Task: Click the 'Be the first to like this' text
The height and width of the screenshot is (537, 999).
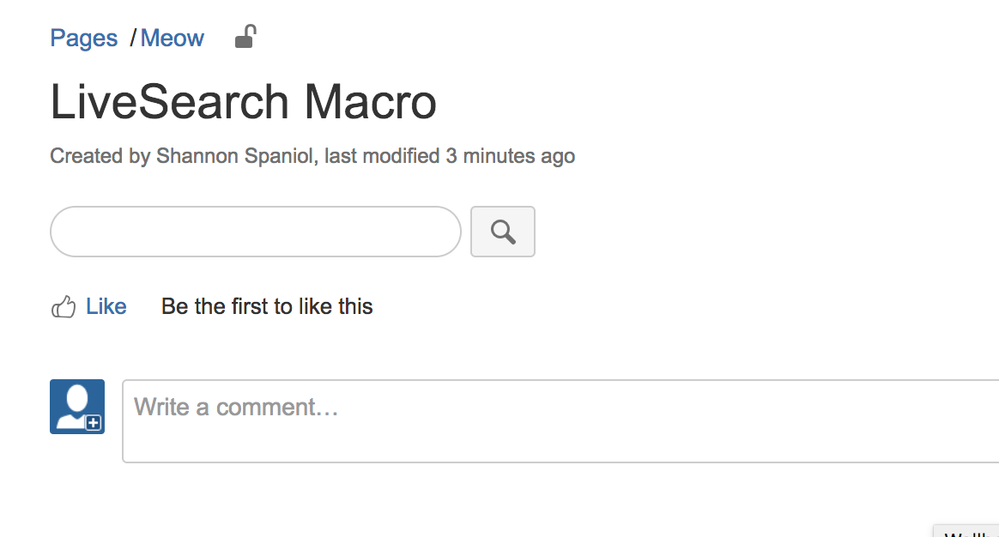Action: point(267,306)
